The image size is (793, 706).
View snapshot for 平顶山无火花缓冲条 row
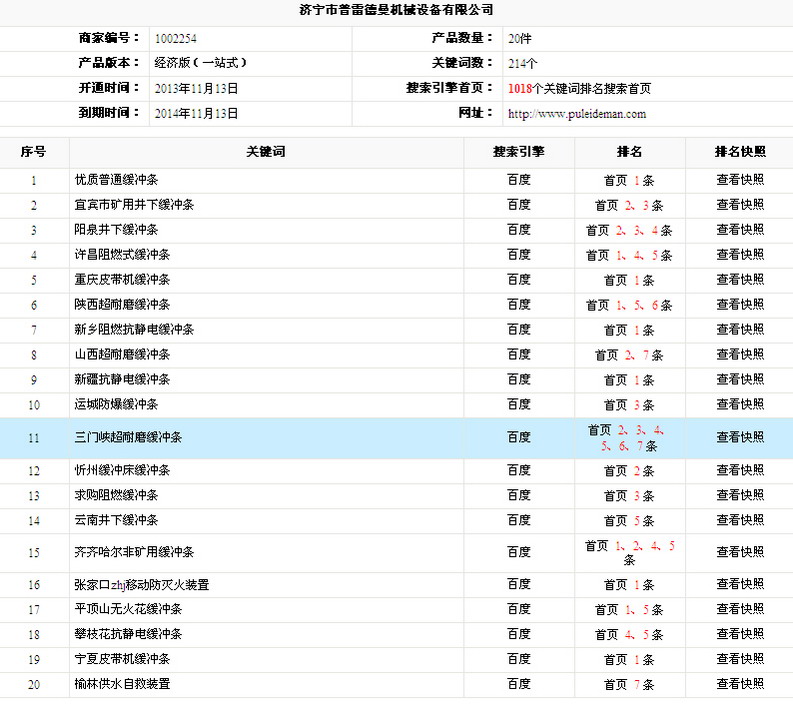tap(740, 609)
